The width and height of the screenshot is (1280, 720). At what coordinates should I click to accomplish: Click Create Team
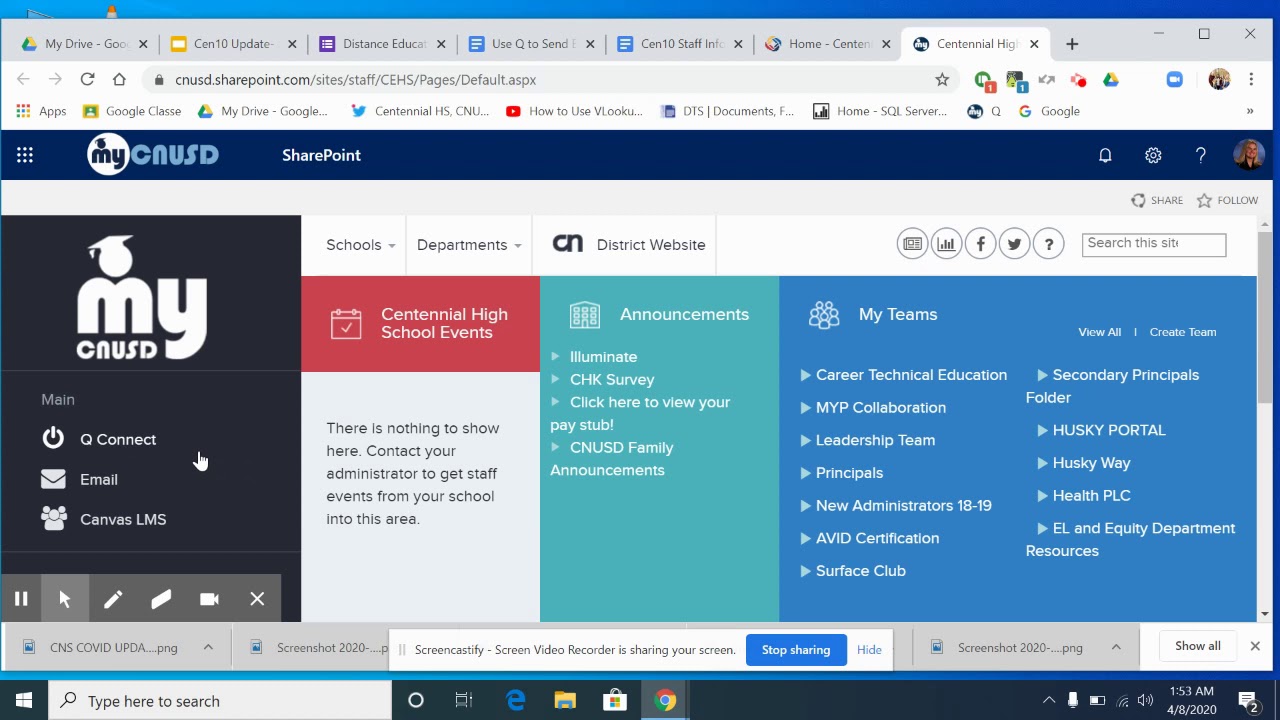(x=1182, y=332)
